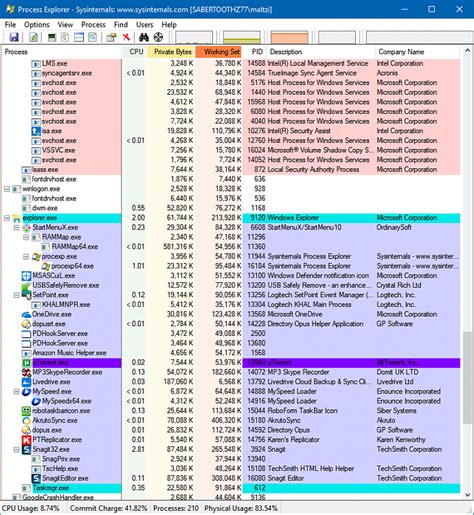Click the Save floppy disk toolbar icon

click(x=14, y=37)
